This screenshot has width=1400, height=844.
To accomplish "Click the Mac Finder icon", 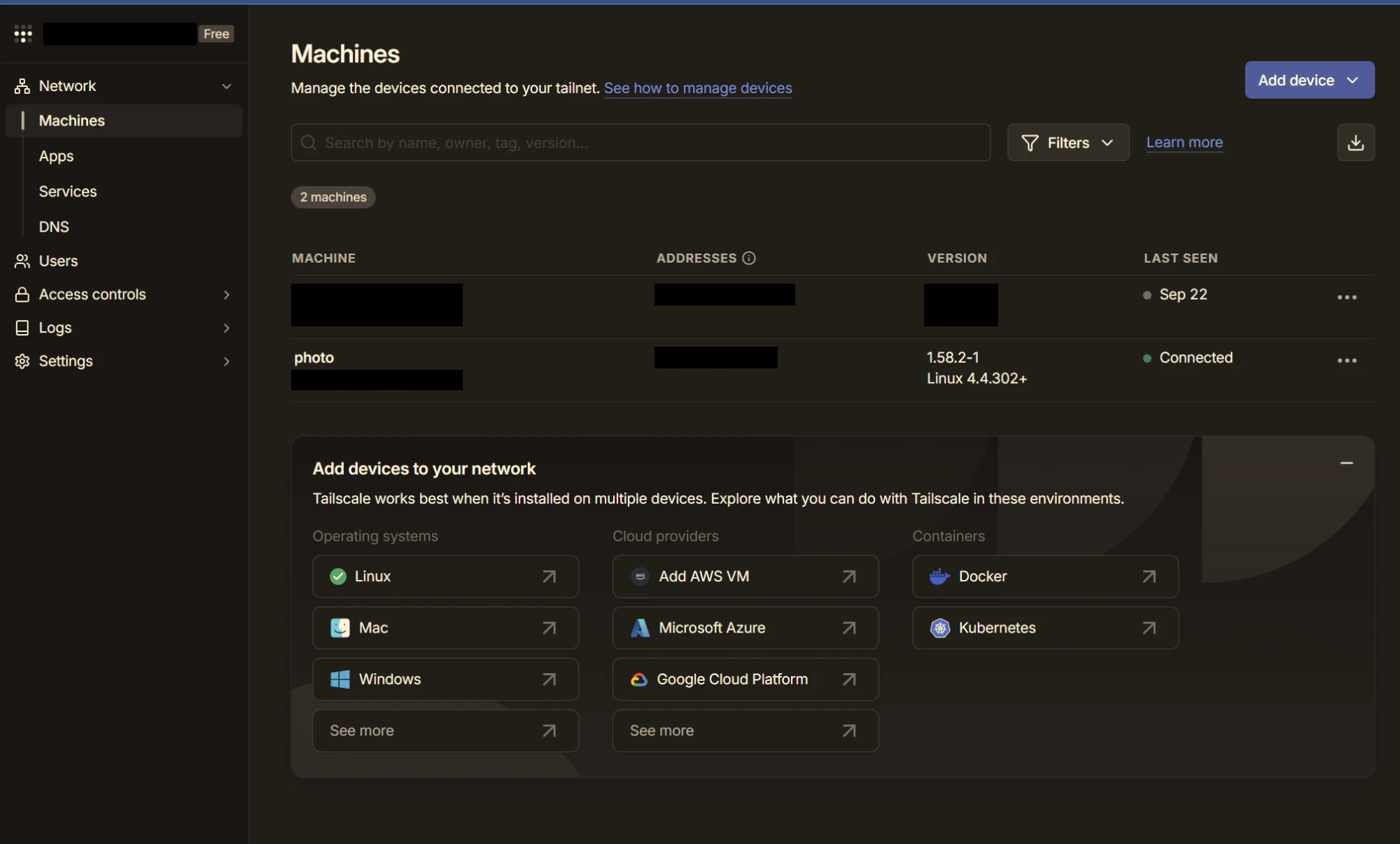I will tap(340, 628).
